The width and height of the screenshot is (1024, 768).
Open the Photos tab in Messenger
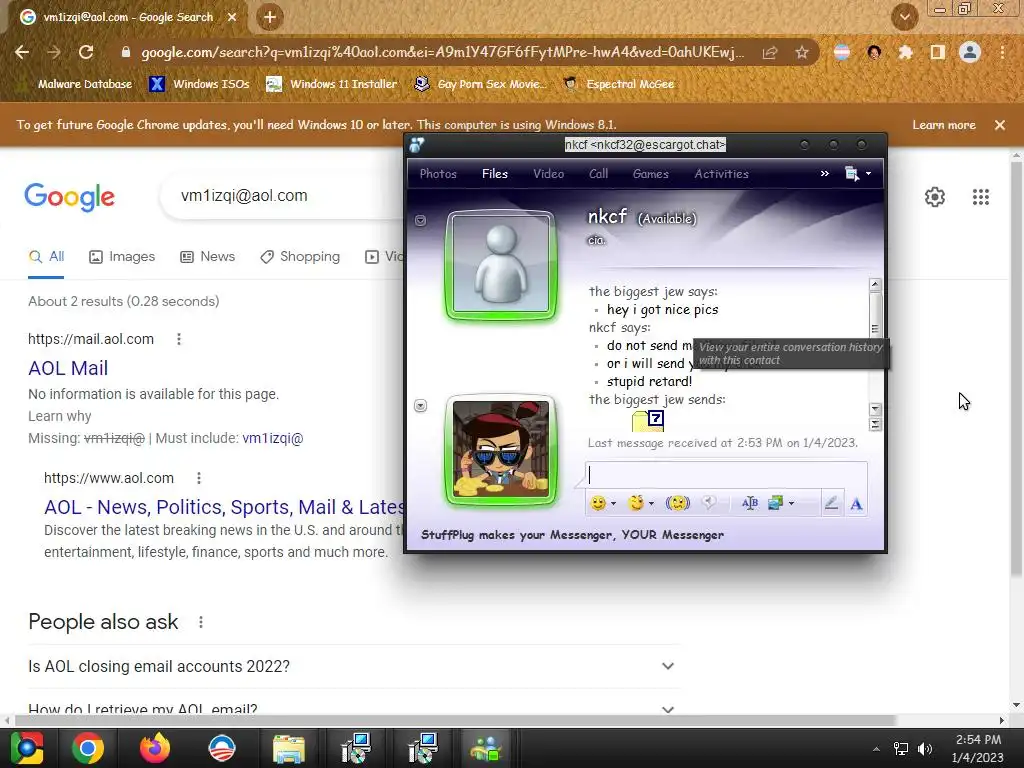[x=438, y=174]
